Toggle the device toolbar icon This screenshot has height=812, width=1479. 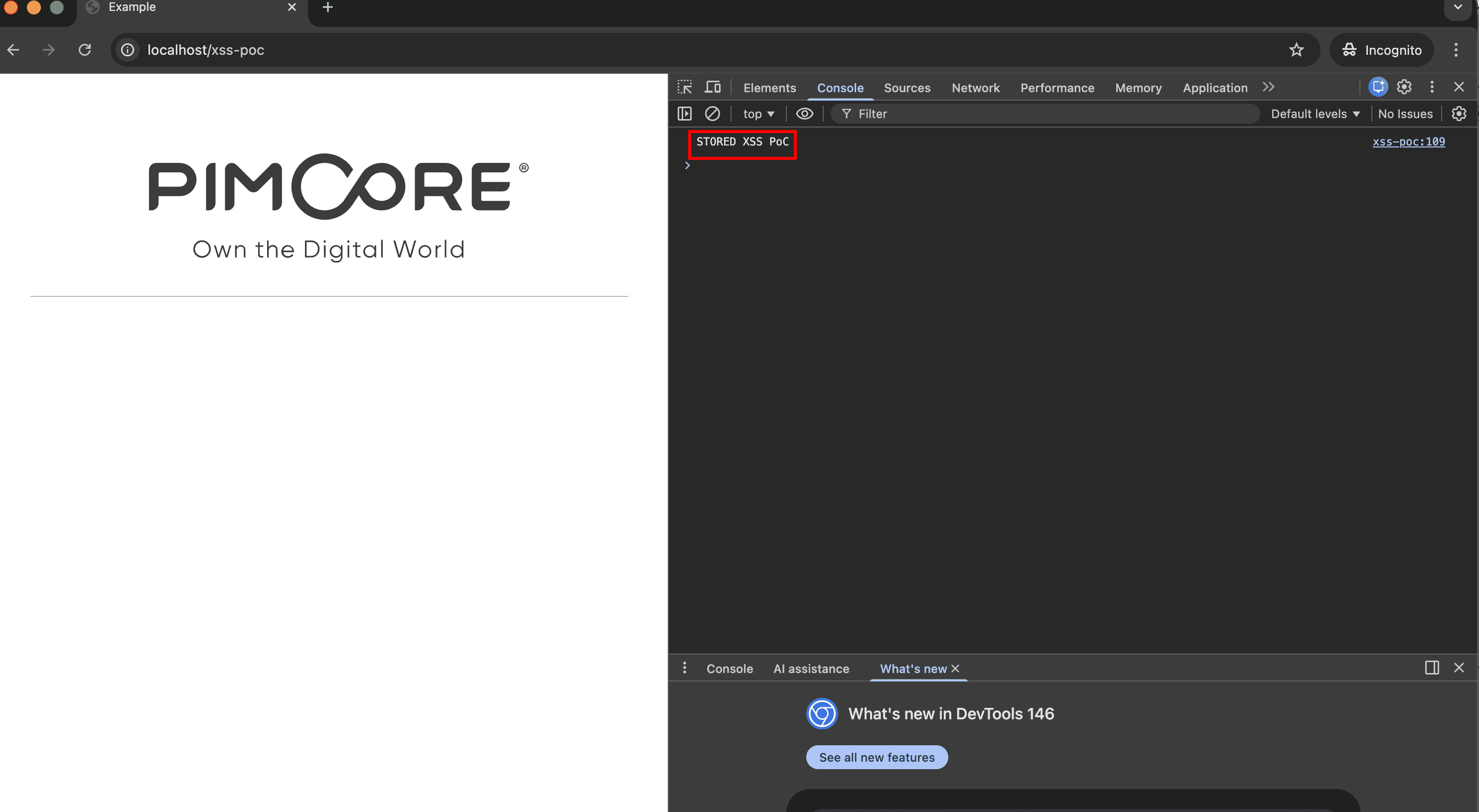(x=713, y=87)
